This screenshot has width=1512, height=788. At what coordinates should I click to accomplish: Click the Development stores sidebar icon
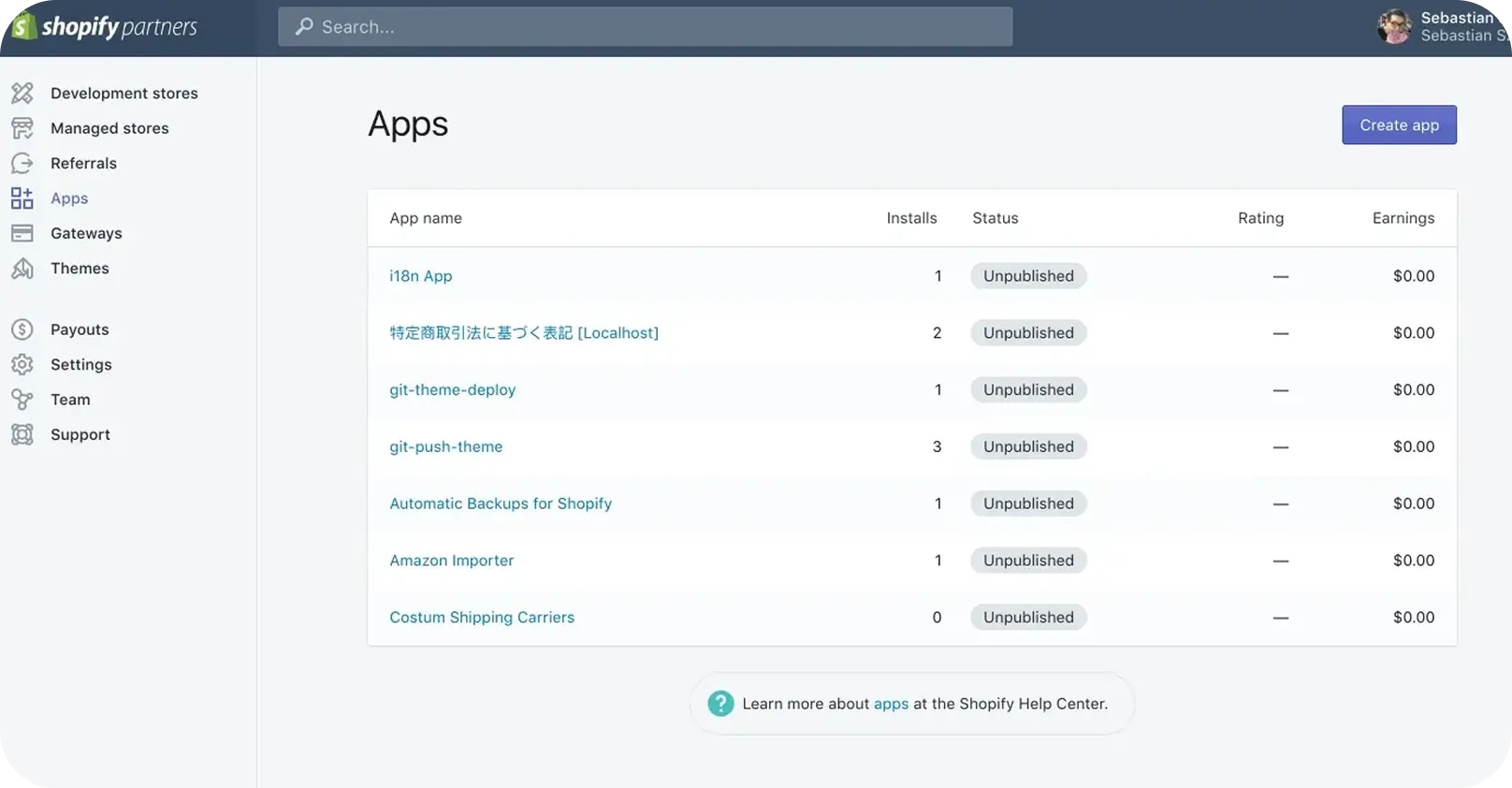pos(22,94)
